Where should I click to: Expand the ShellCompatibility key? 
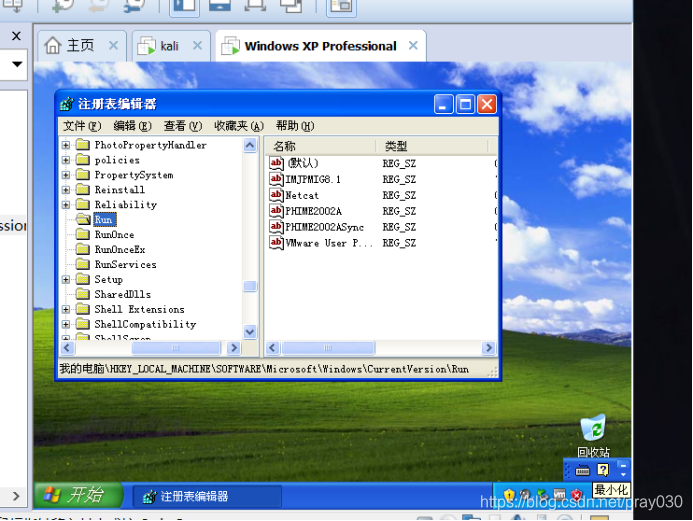click(66, 324)
